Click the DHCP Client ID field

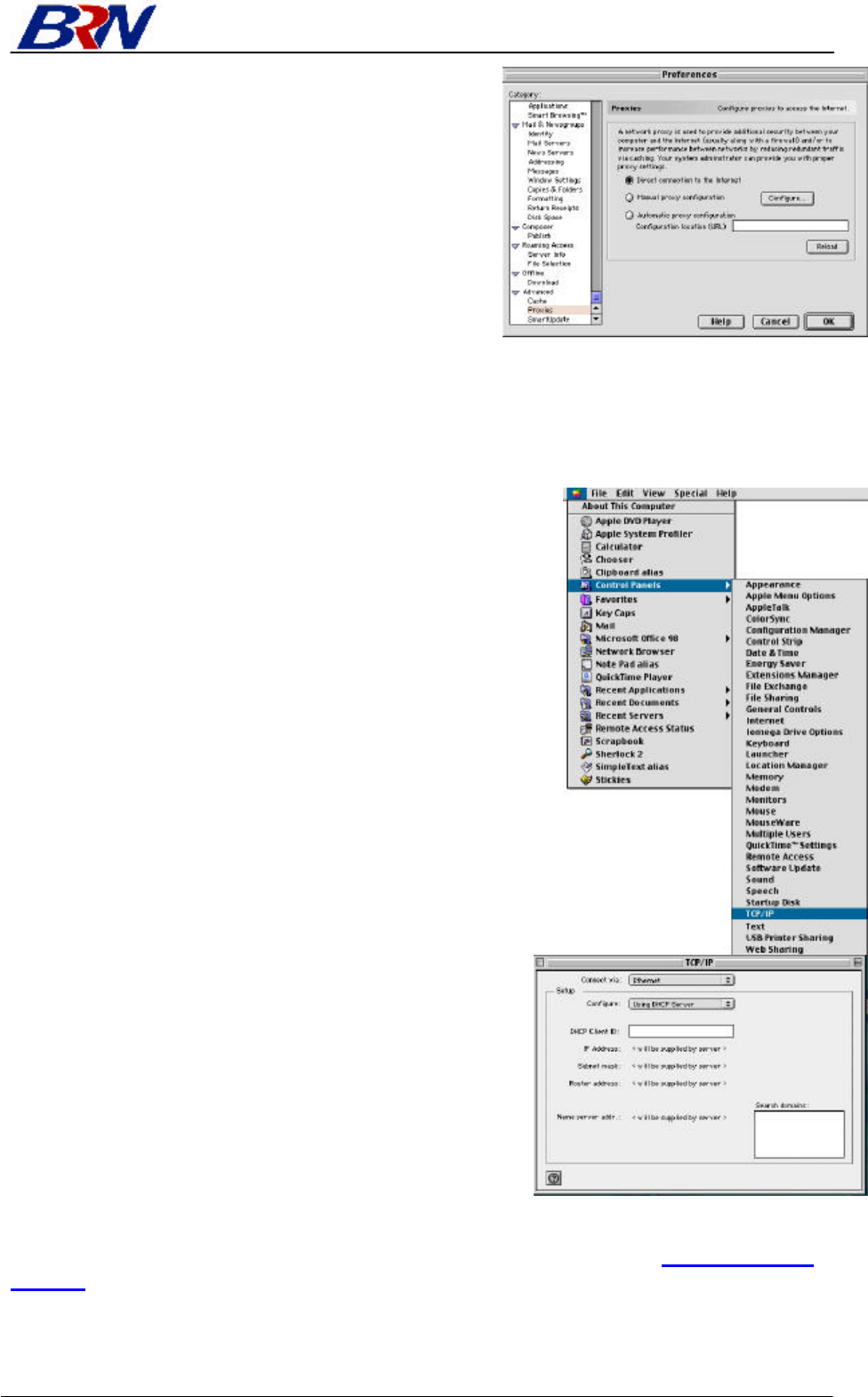click(x=681, y=1031)
